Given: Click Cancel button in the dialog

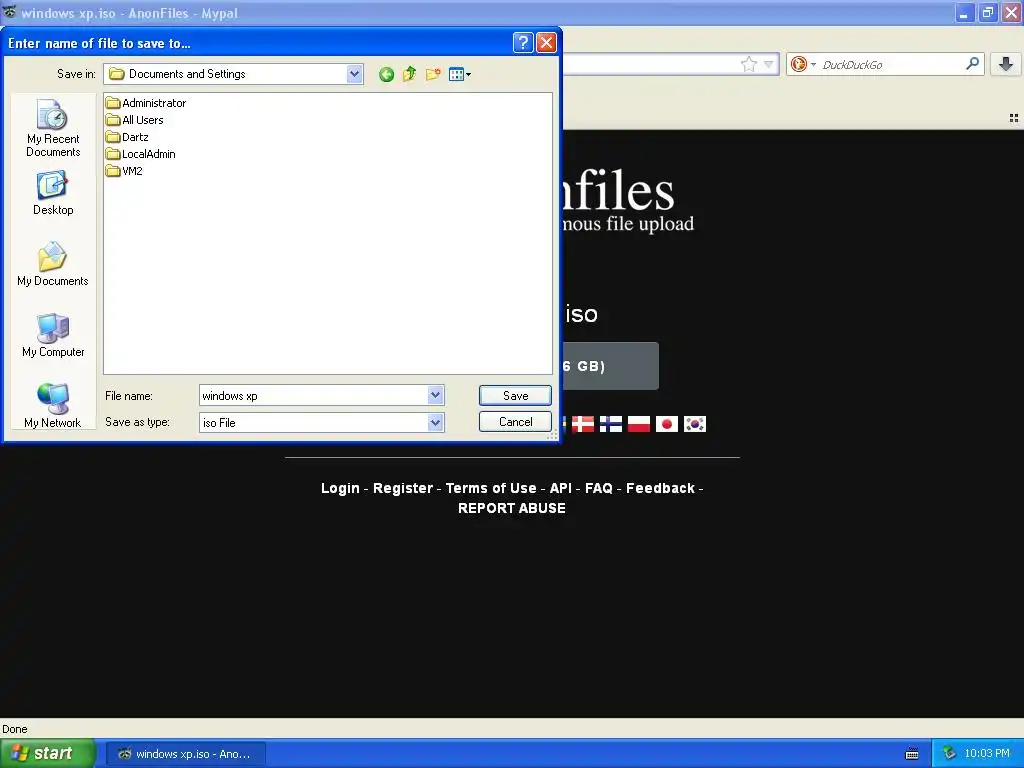Looking at the screenshot, I should [515, 422].
